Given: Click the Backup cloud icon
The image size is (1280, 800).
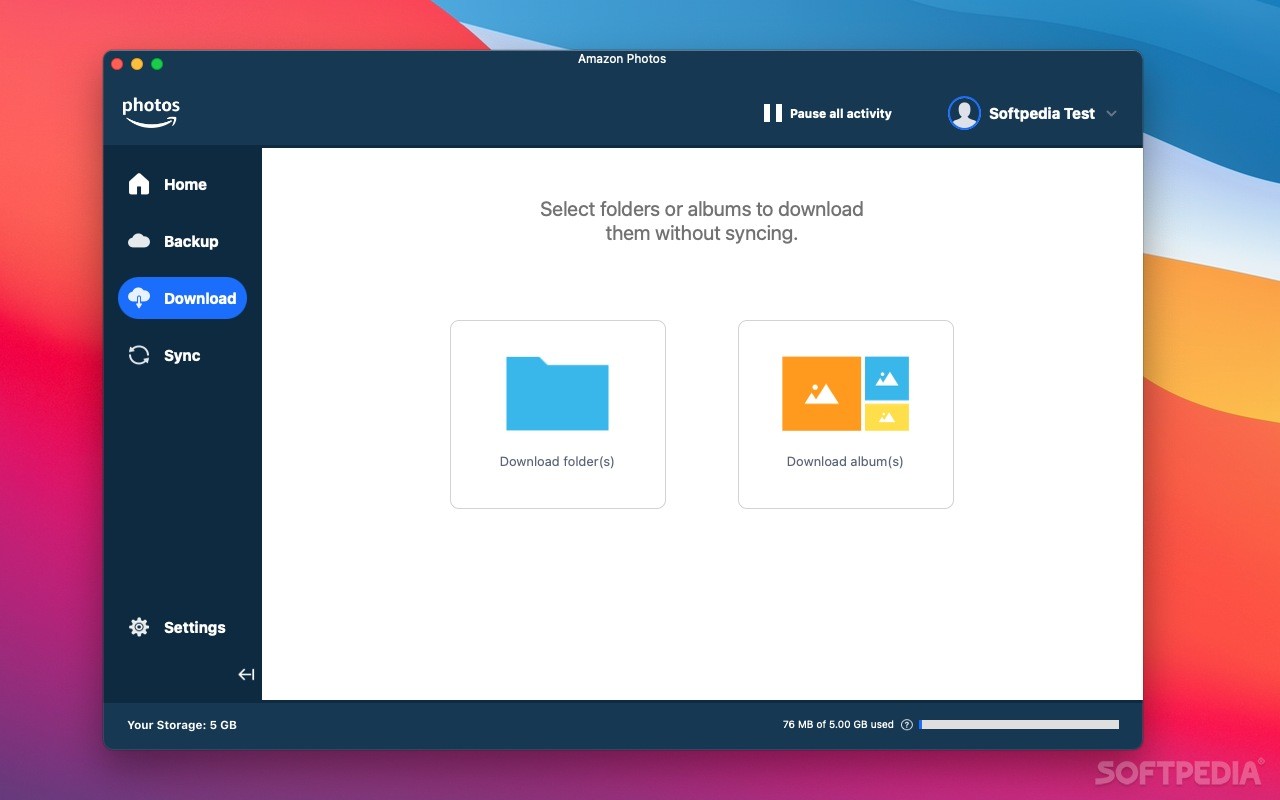Looking at the screenshot, I should [x=139, y=241].
